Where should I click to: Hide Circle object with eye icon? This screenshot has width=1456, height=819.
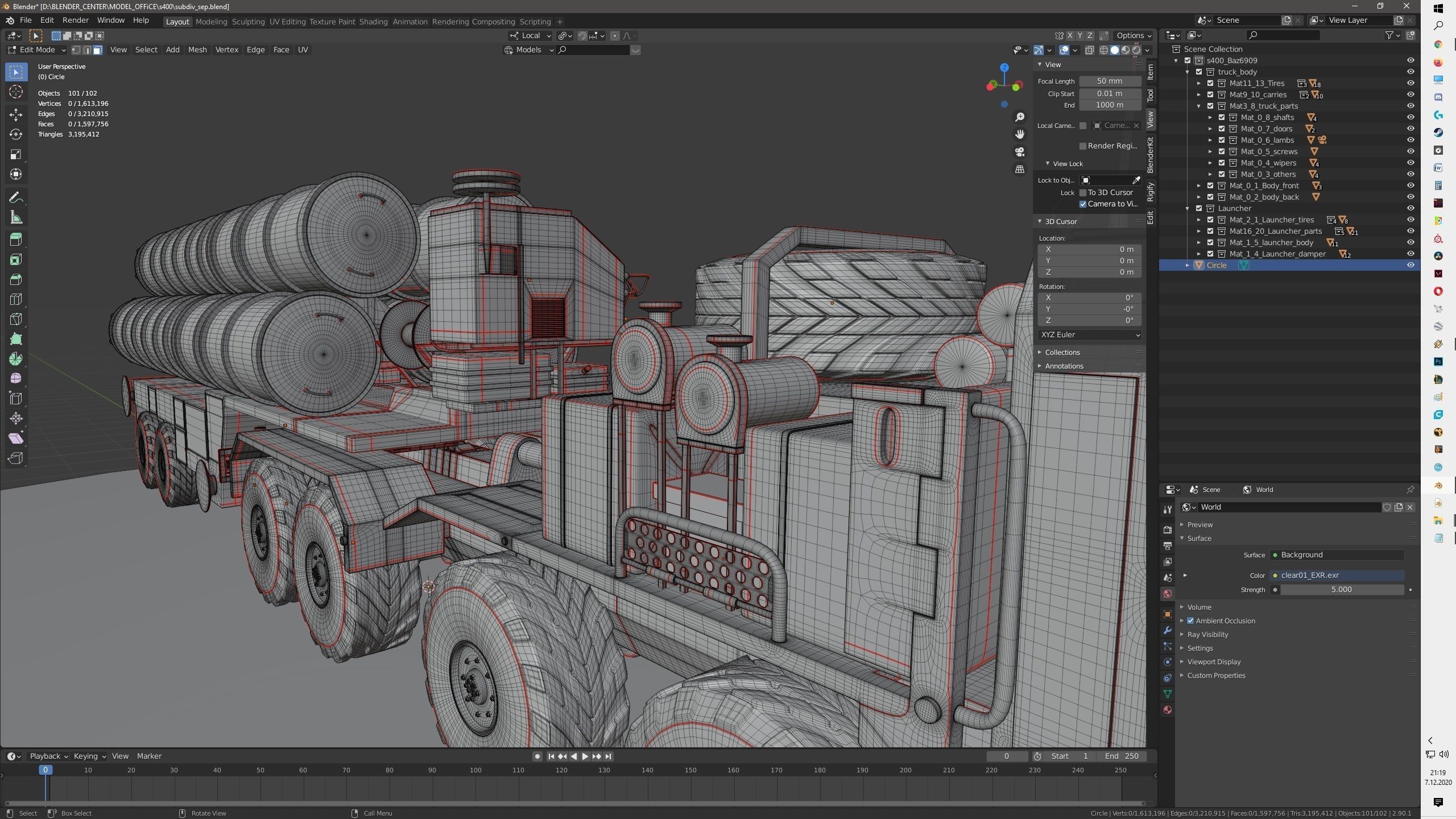pyautogui.click(x=1410, y=265)
